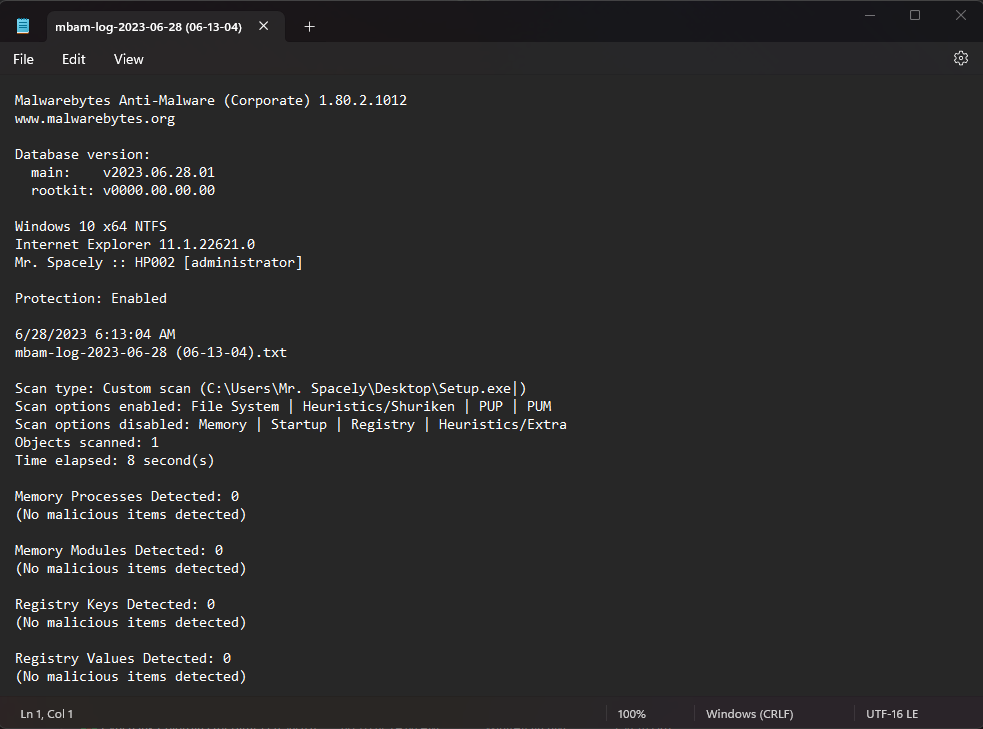Screen dimensions: 983x729
Task: Click the Ln 1, Col 1 status indicator
Action: coord(46,713)
